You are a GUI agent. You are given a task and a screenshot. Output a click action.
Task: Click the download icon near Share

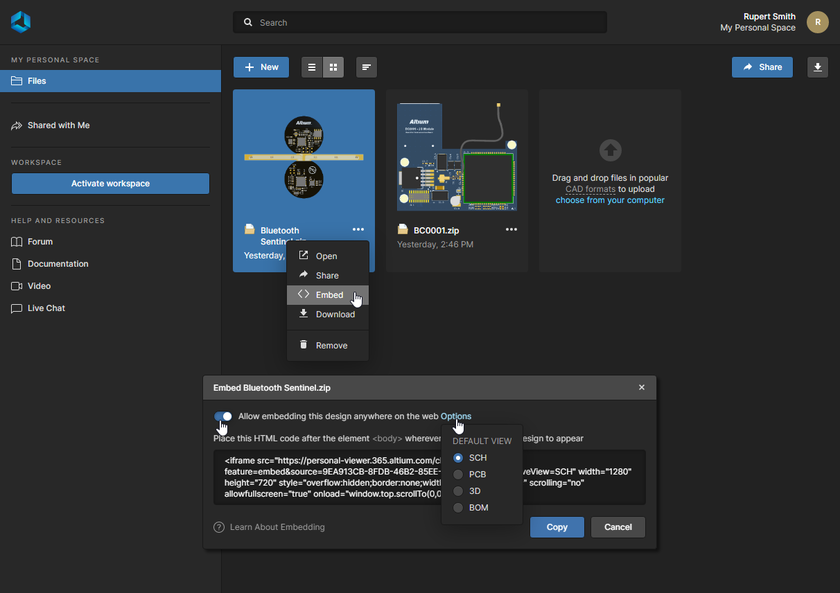(x=818, y=65)
